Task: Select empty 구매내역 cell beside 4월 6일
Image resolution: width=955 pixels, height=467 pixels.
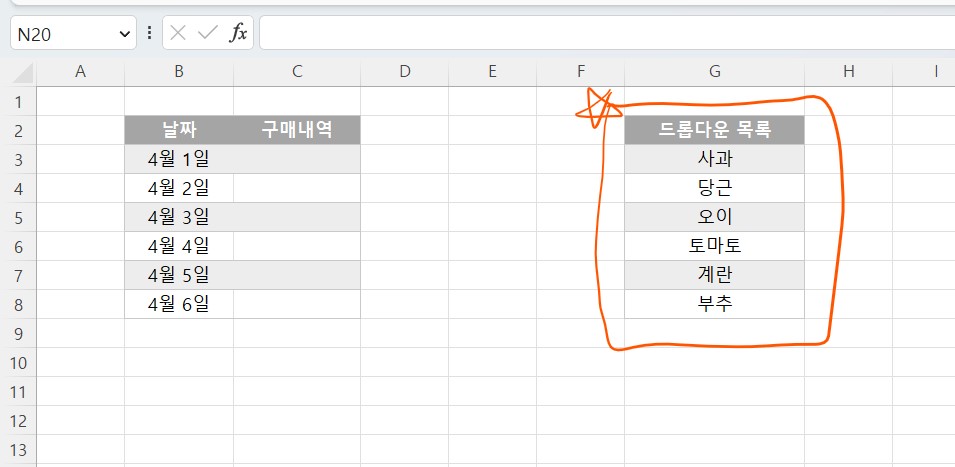Action: pos(297,304)
